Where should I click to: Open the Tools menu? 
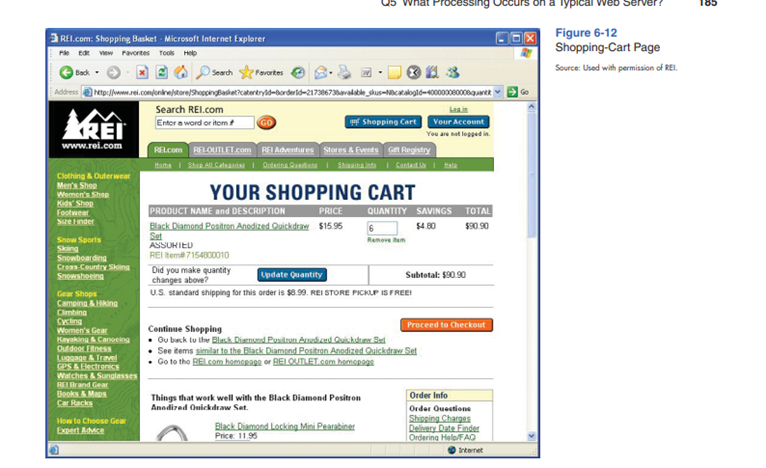167,53
